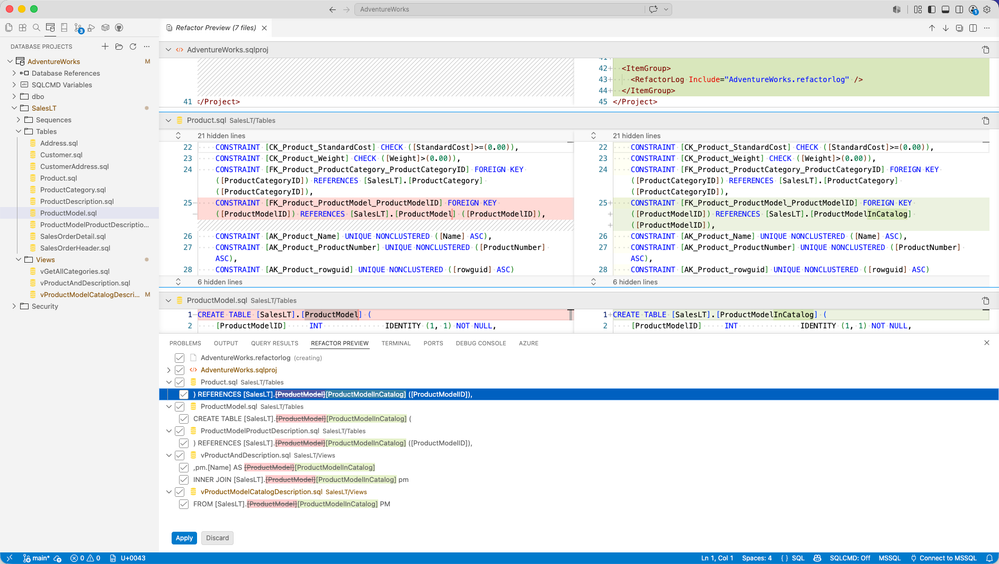
Task: Create new database project with plus icon
Action: click(105, 47)
